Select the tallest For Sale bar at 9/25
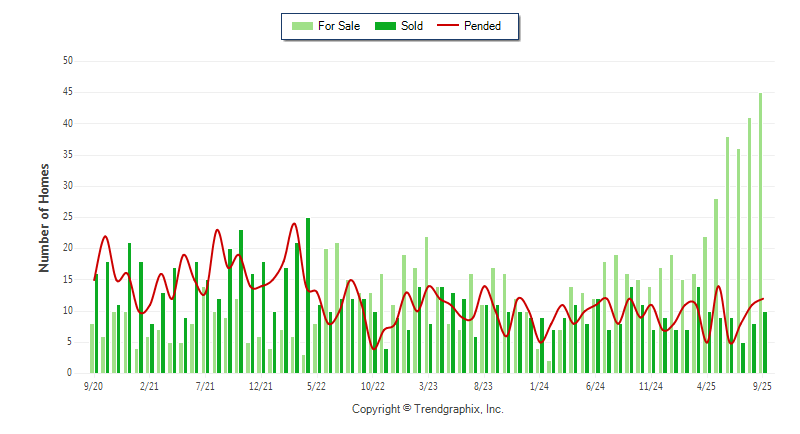Image resolution: width=800 pixels, height=434 pixels. [x=760, y=233]
